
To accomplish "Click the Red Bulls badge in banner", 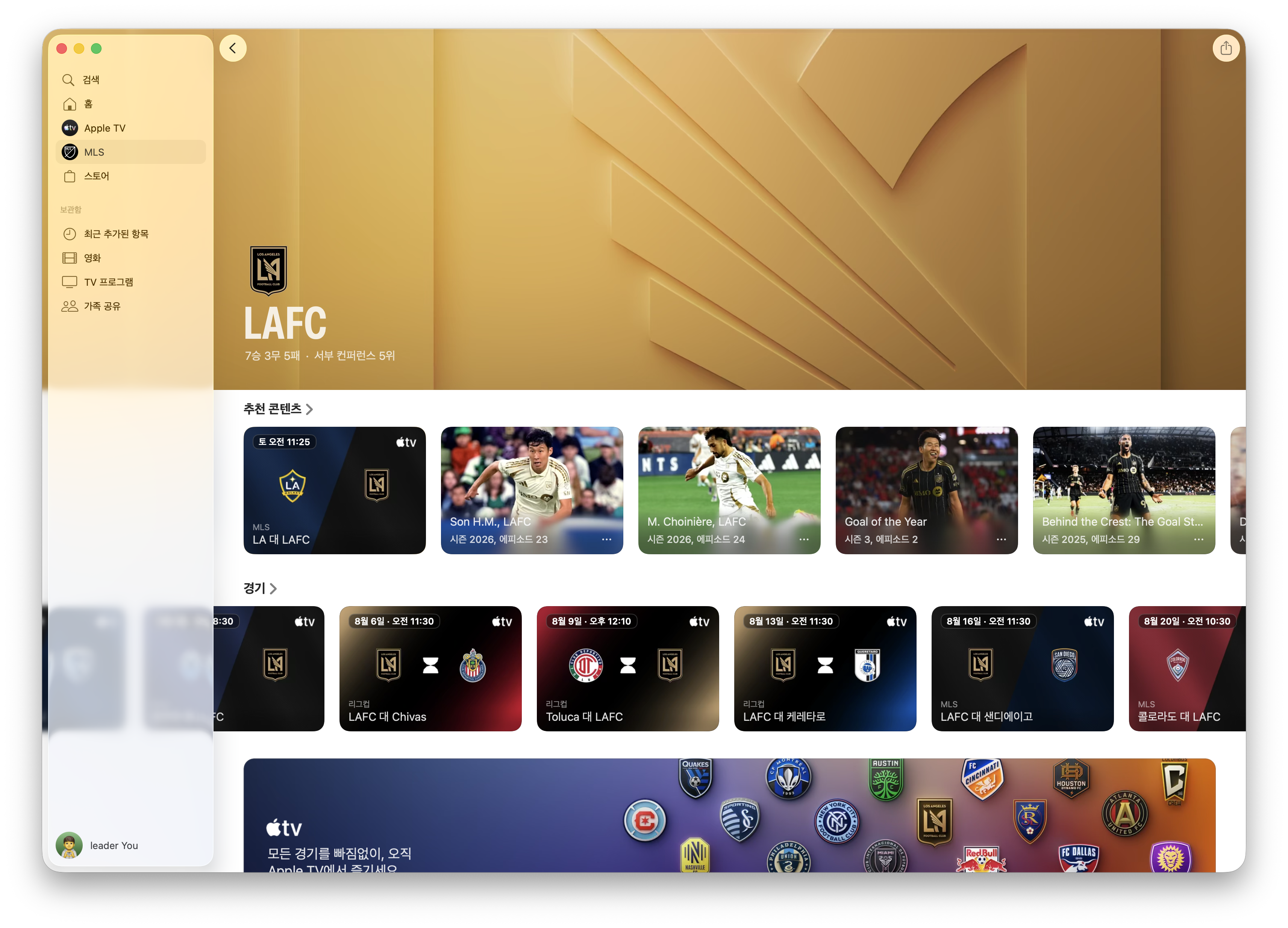I will pyautogui.click(x=981, y=859).
